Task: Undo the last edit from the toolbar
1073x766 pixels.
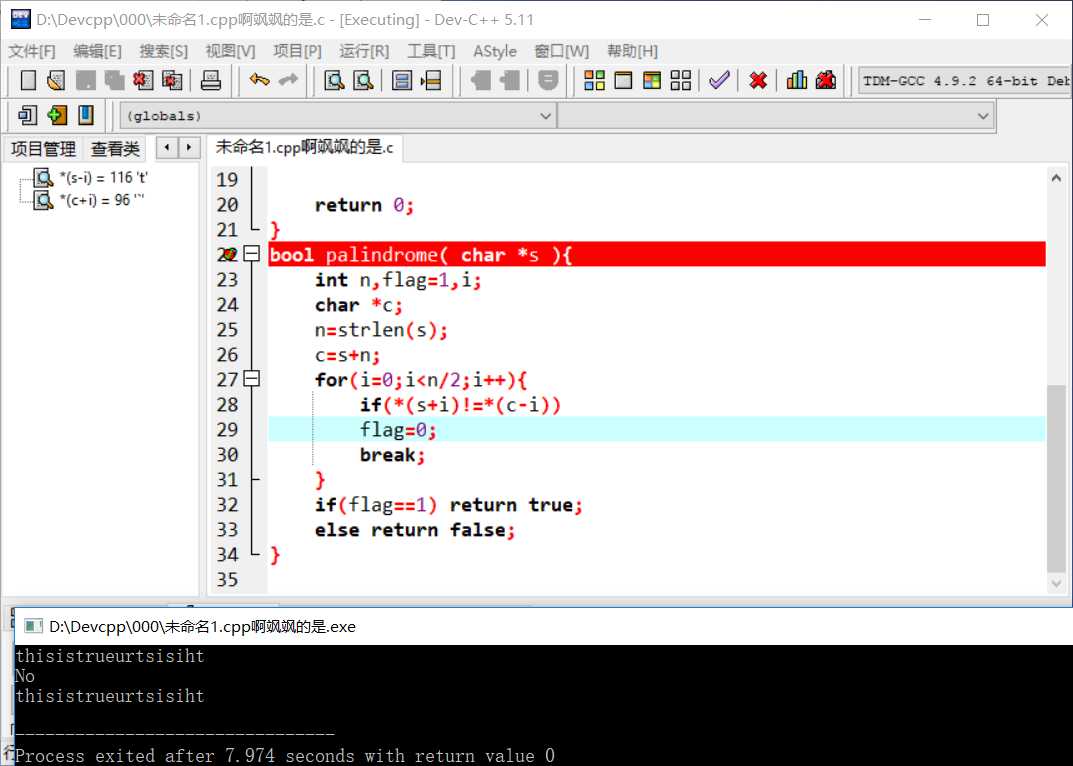Action: [x=259, y=80]
